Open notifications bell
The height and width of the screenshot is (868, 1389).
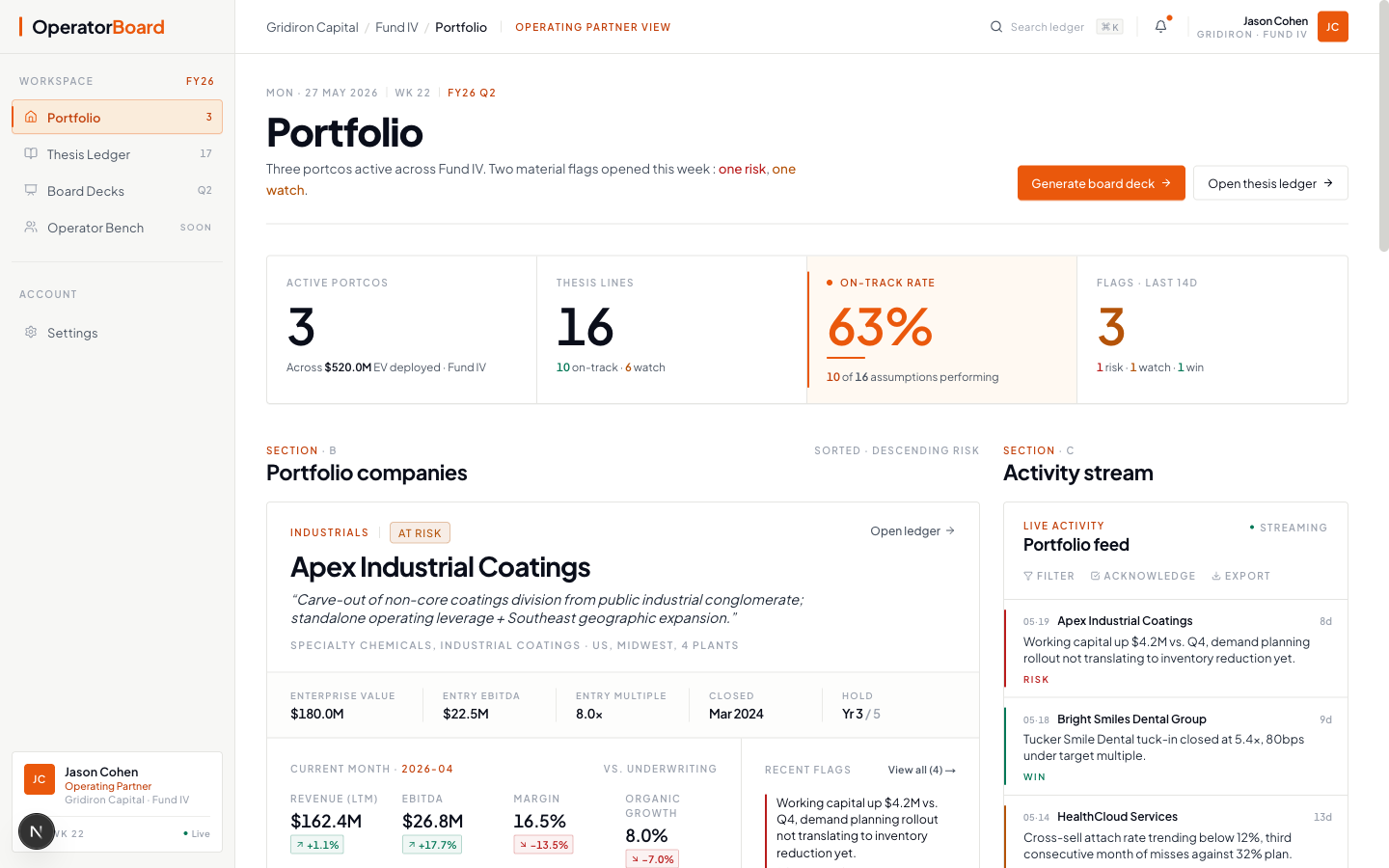[1160, 27]
